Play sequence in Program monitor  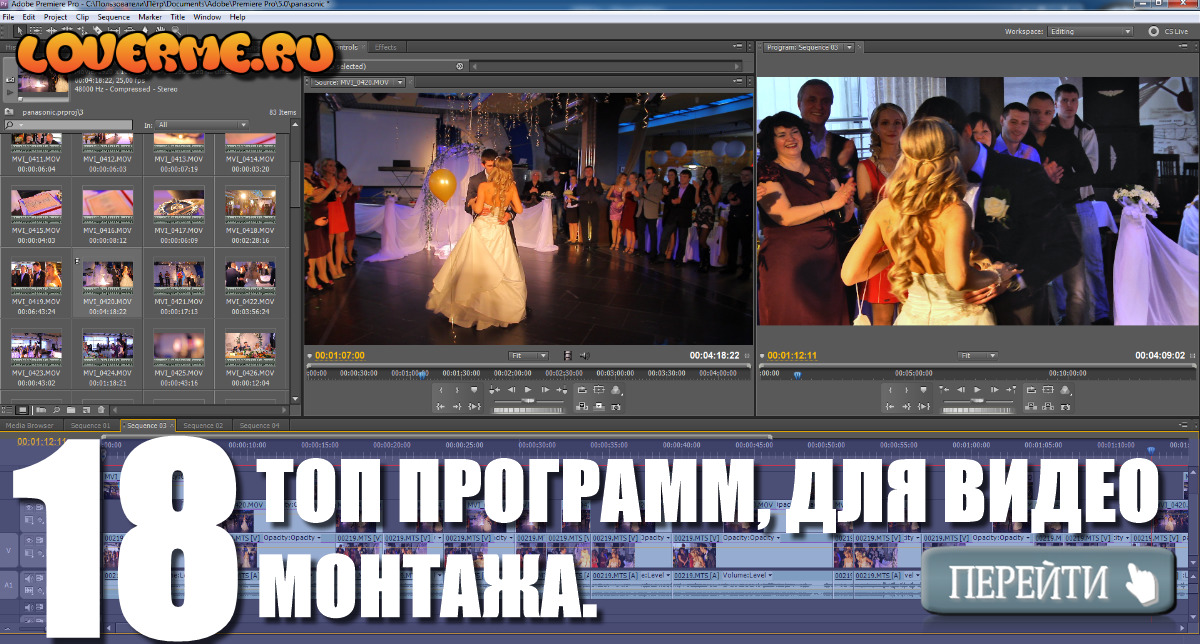(978, 390)
